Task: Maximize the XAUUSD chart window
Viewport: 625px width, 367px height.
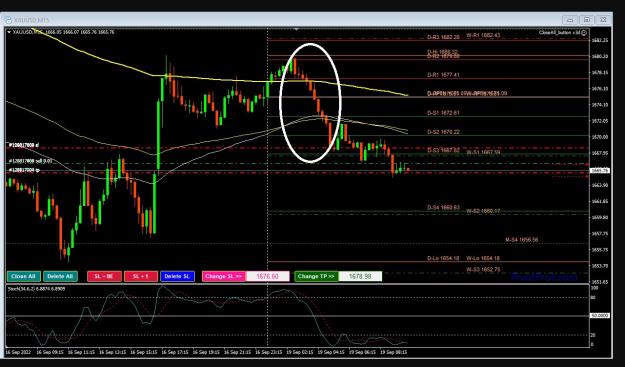Action: [x=587, y=20]
